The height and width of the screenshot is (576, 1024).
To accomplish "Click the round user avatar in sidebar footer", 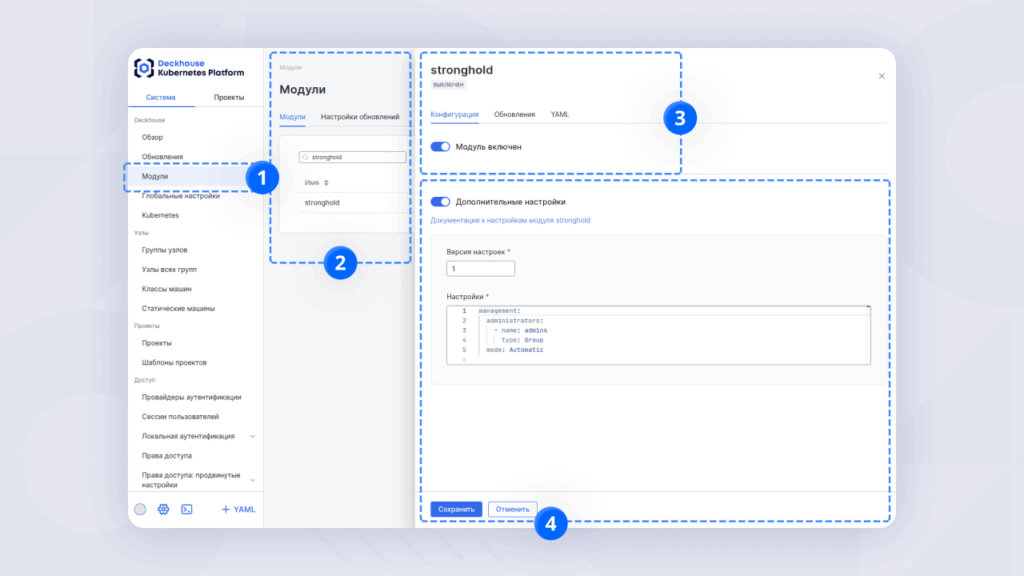I will coord(140,509).
